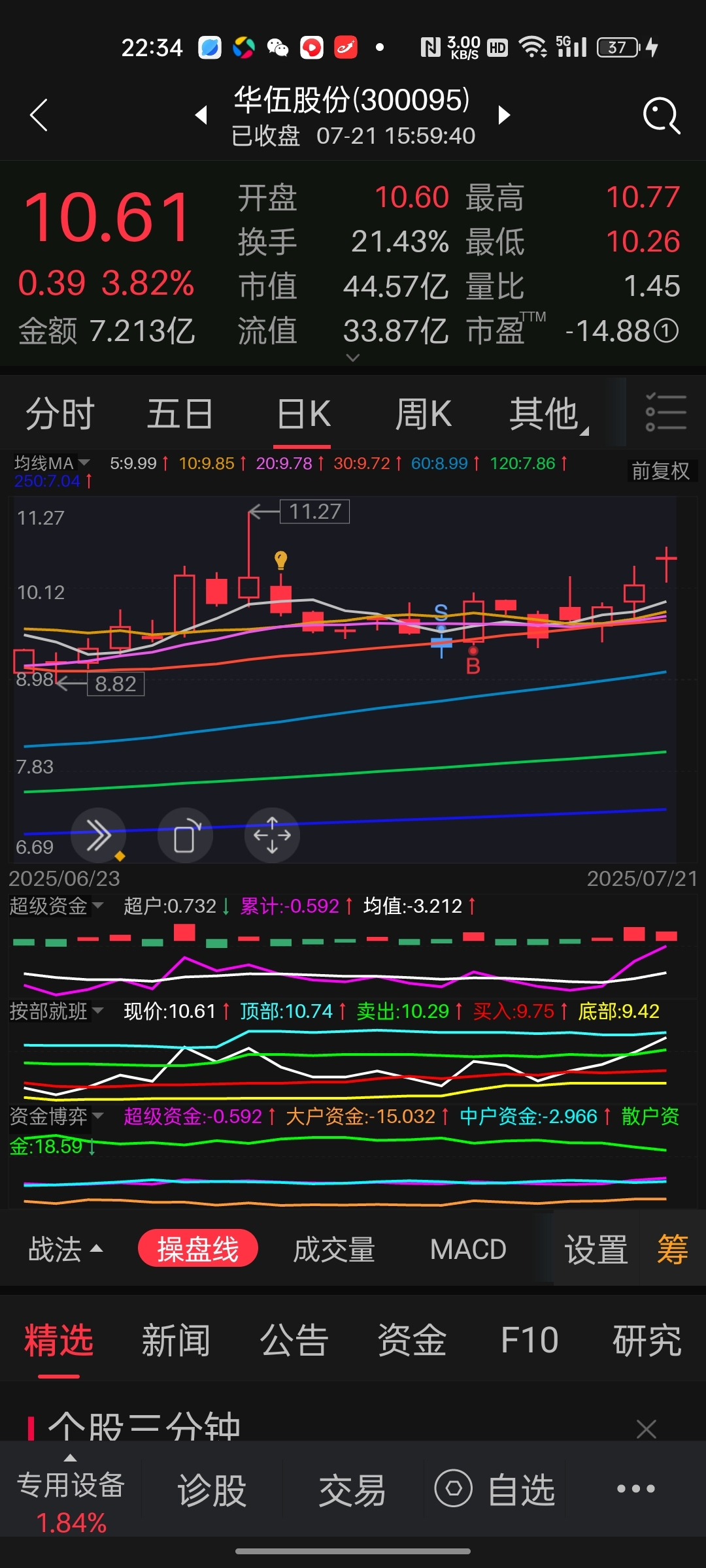Open the F10 company info tab
Image resolution: width=706 pixels, height=1568 pixels.
529,1341
